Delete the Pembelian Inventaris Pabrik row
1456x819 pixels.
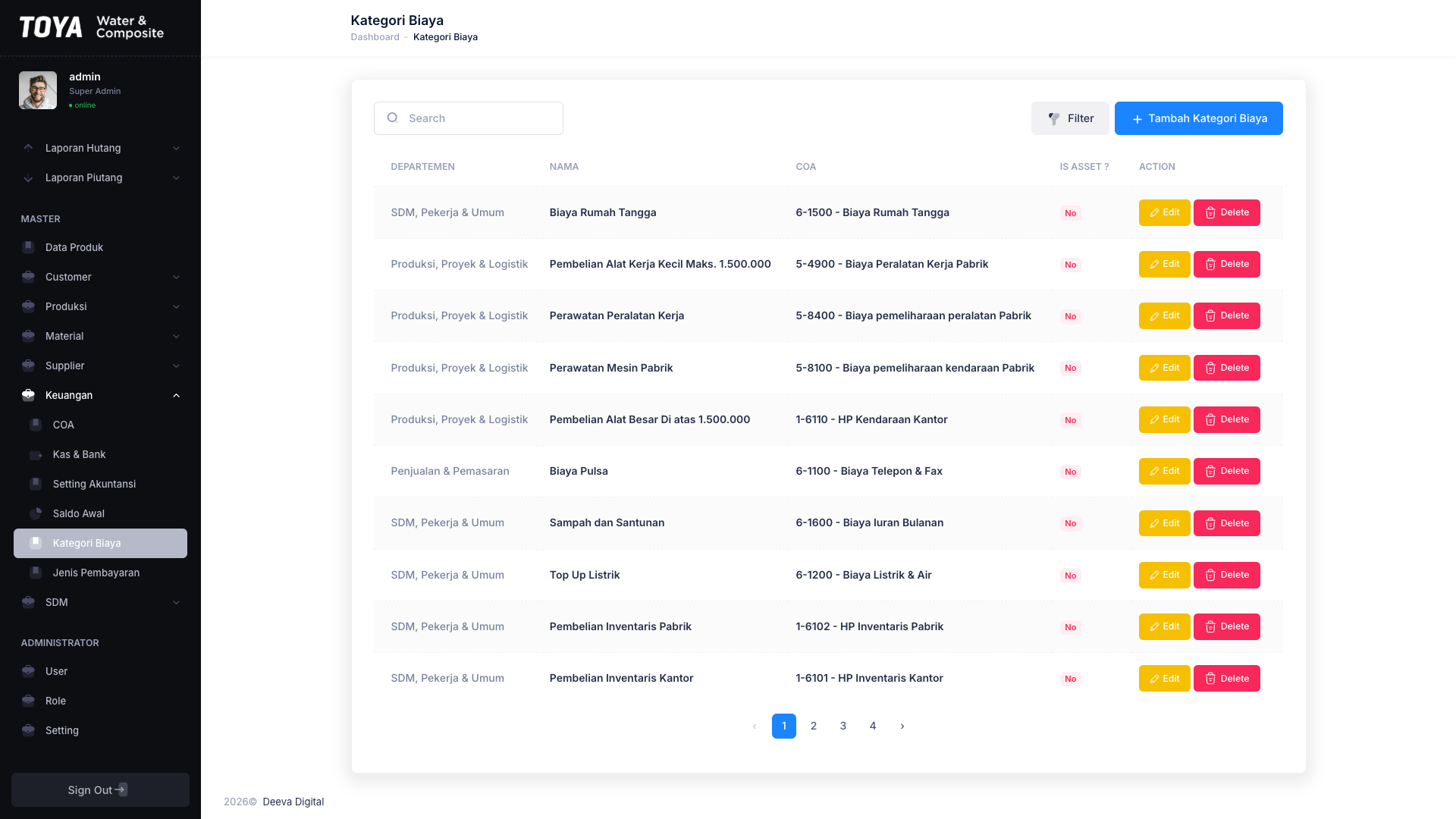[1226, 626]
